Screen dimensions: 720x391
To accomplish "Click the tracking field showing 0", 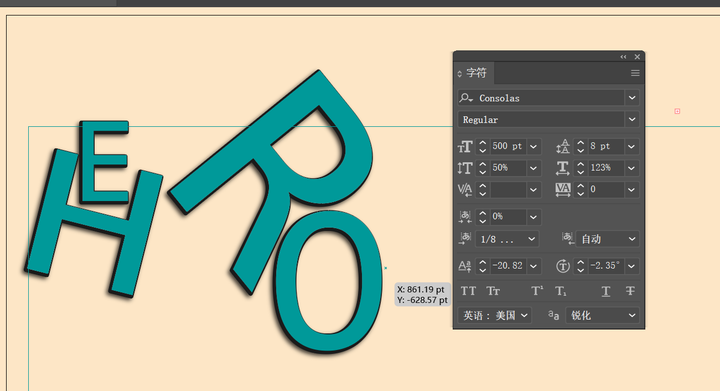I will point(606,190).
